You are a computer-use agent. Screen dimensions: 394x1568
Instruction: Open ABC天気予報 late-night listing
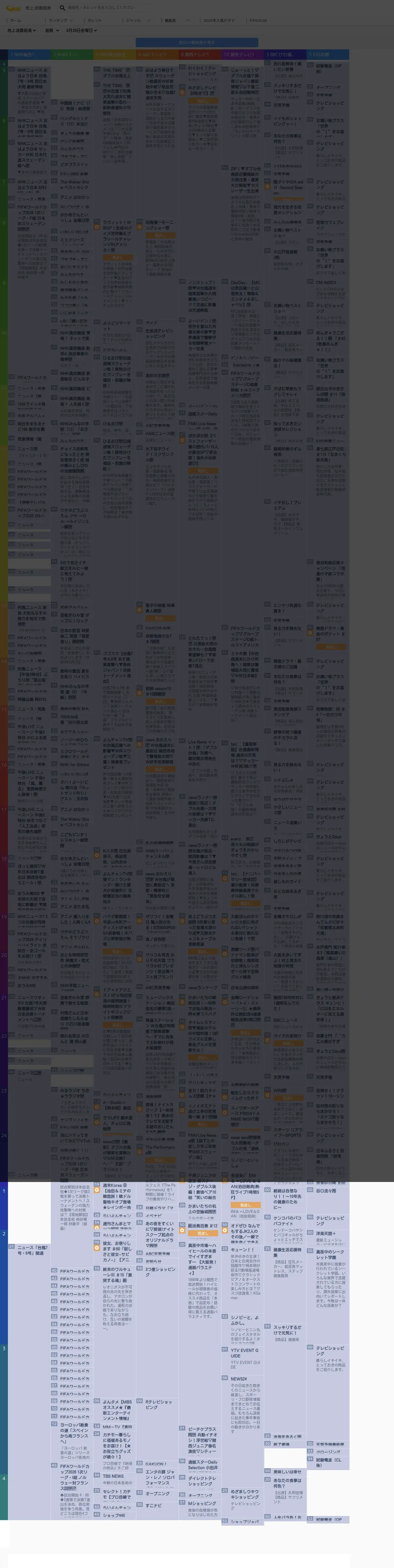(x=158, y=1254)
